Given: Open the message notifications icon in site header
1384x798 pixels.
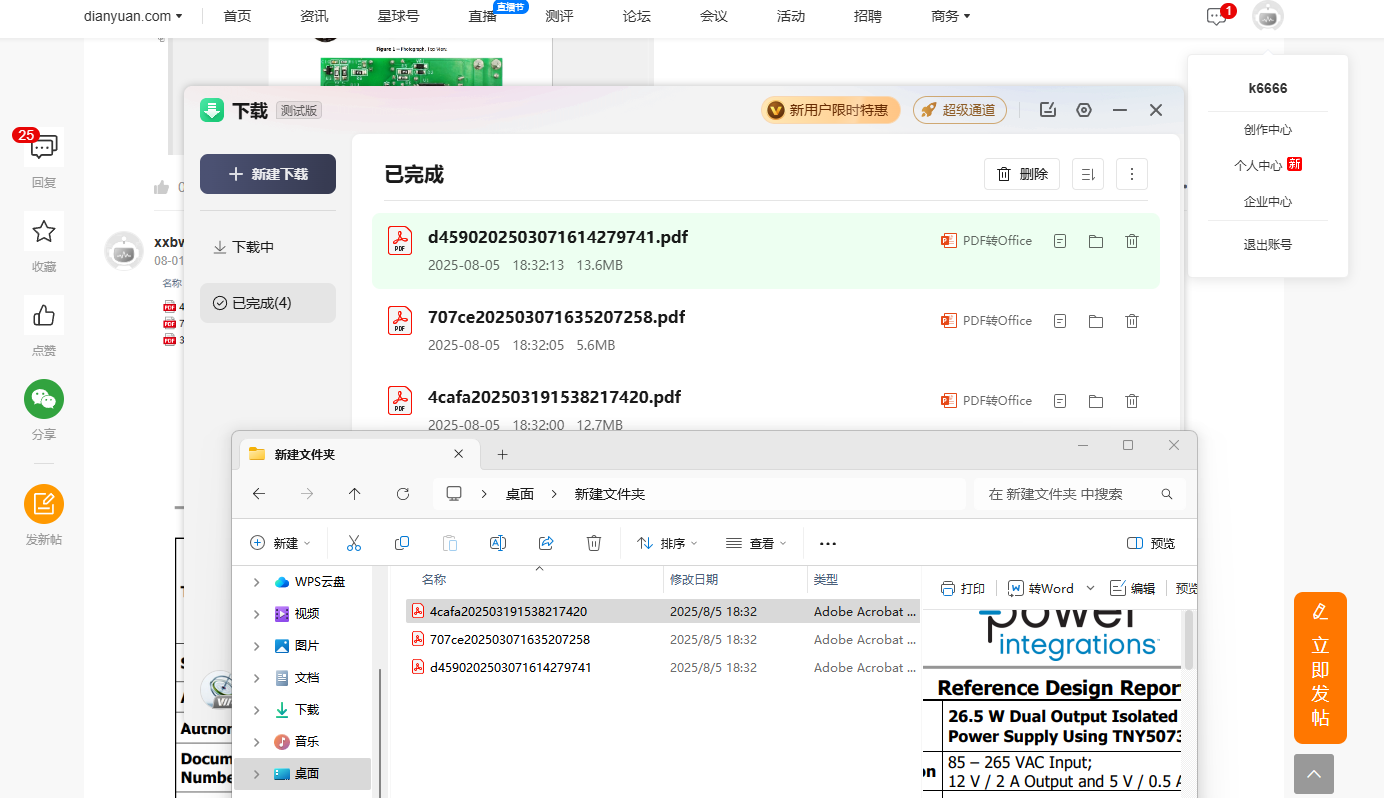Looking at the screenshot, I should click(x=1216, y=16).
